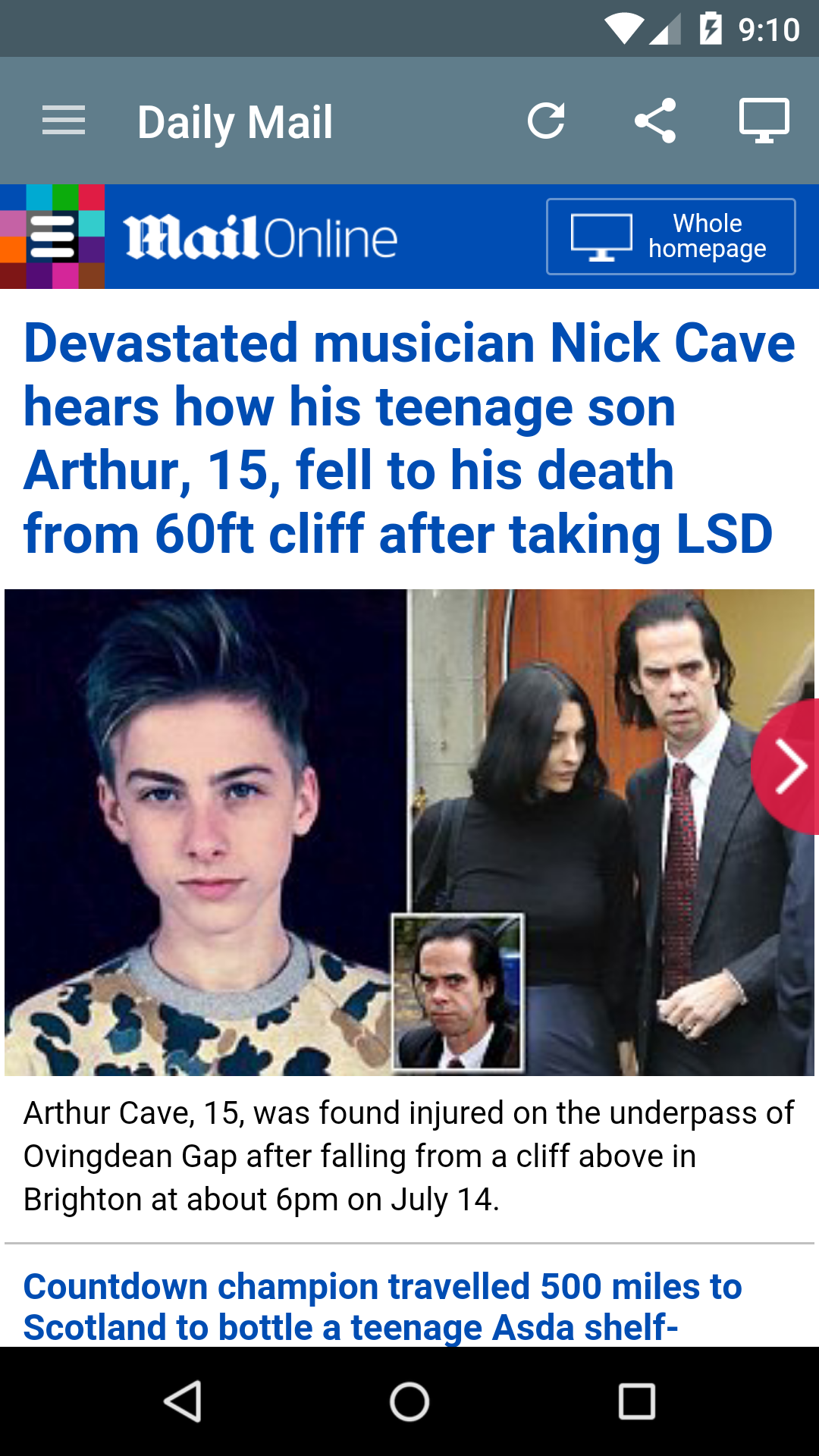
Task: Tap the refresh page icon
Action: [546, 121]
